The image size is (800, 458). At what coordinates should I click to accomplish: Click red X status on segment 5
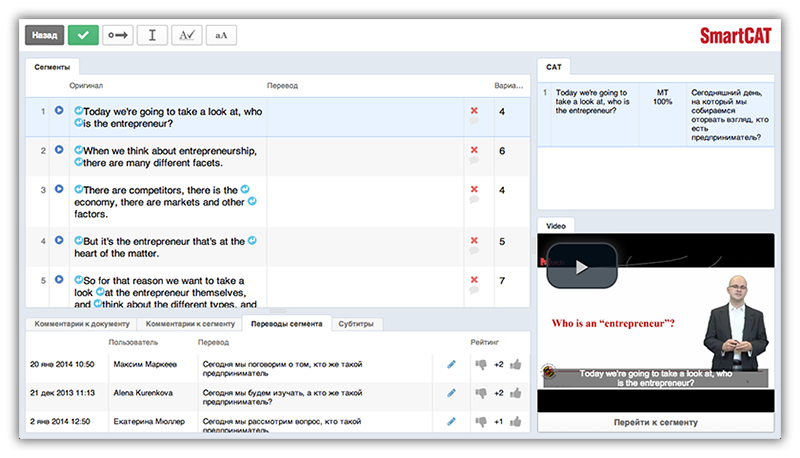(x=474, y=279)
